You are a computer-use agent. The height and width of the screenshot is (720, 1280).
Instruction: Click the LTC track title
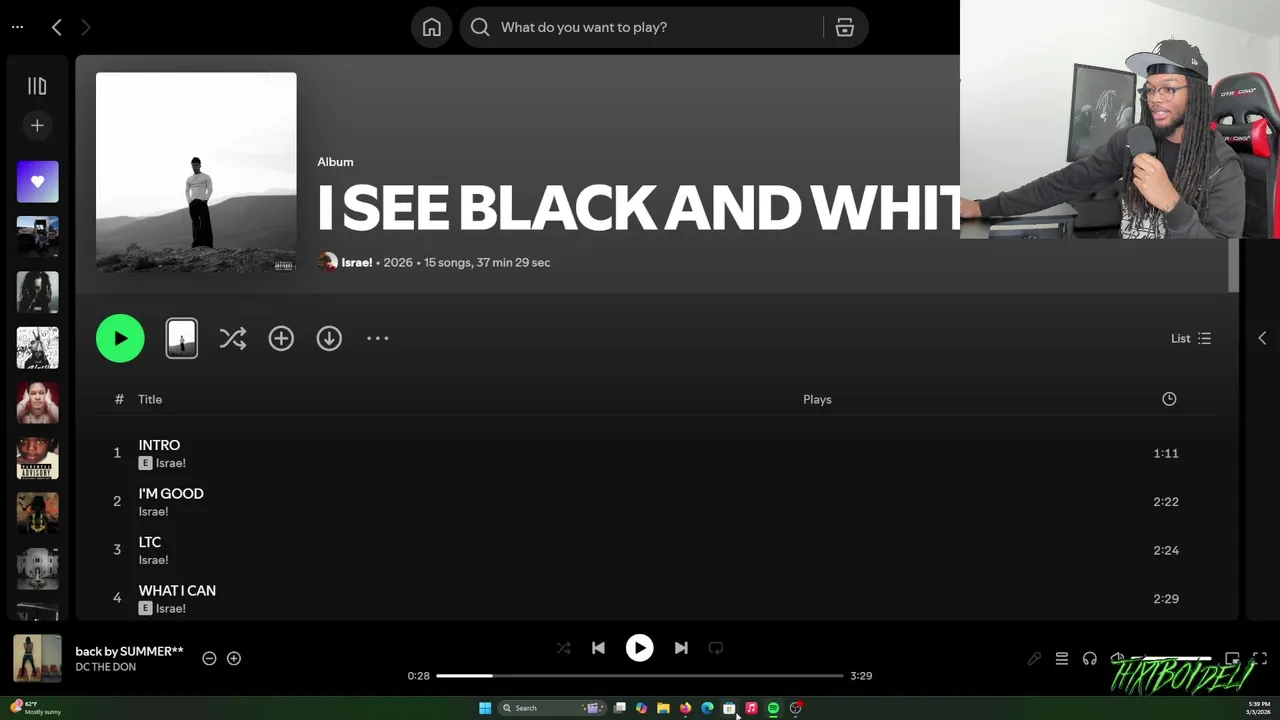click(150, 542)
